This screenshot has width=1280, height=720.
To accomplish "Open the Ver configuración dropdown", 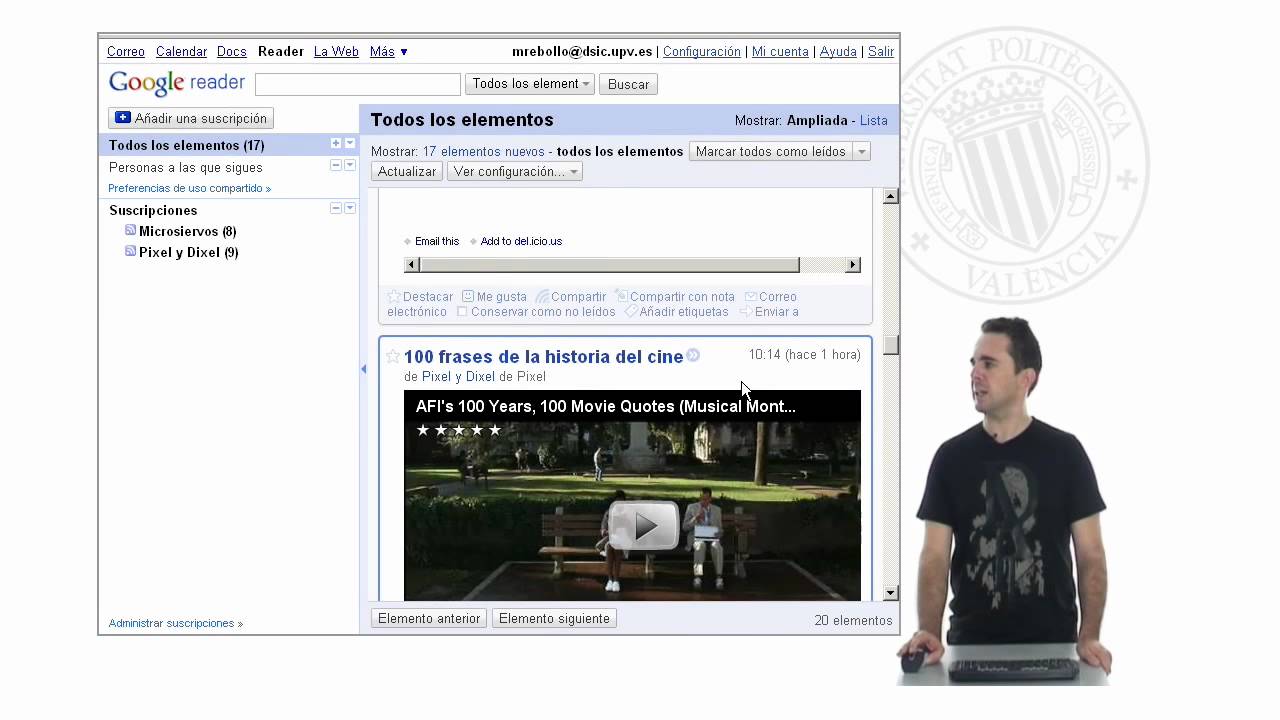I will coord(514,172).
